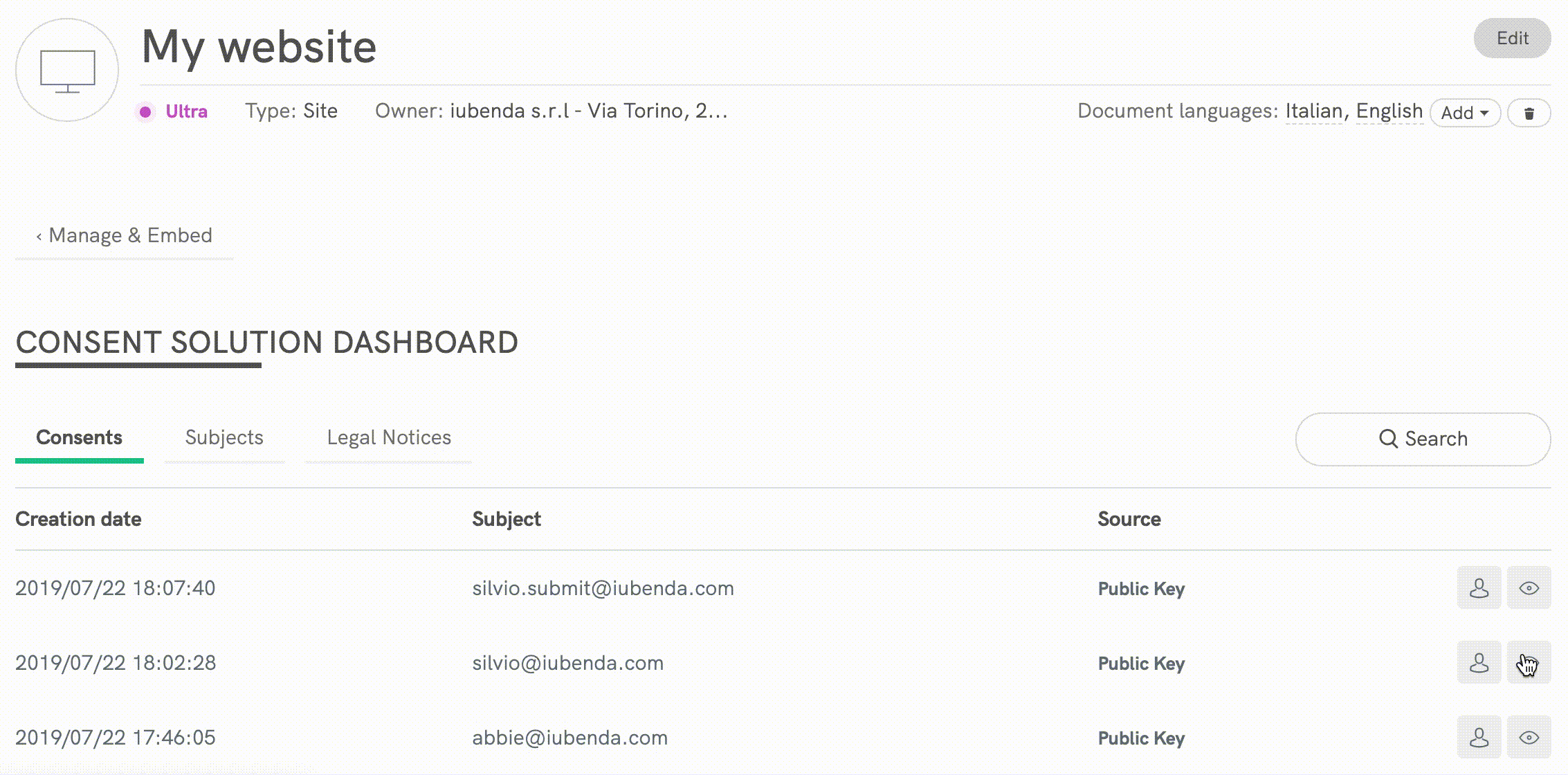Click the Ultra plan badge
The width and height of the screenshot is (1568, 775).
coord(185,111)
